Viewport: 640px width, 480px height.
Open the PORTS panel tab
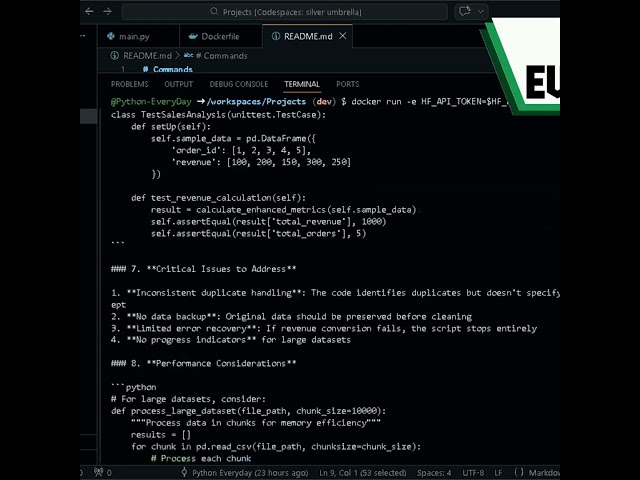coord(348,84)
